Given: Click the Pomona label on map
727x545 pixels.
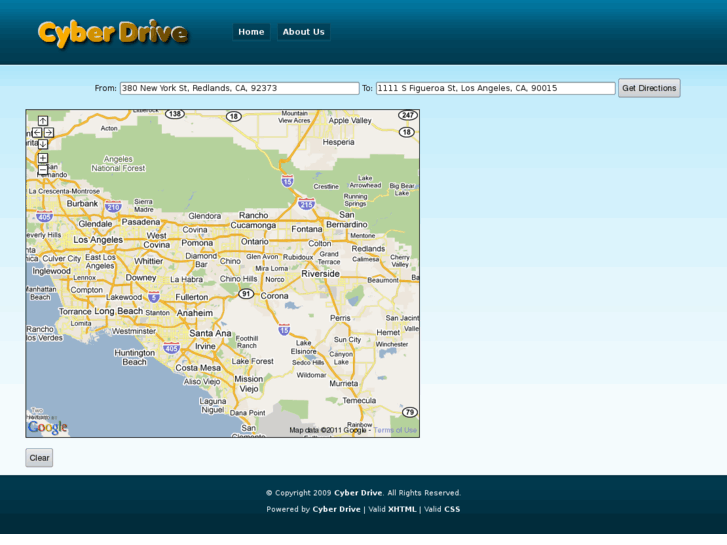Looking at the screenshot, I should (x=197, y=243).
